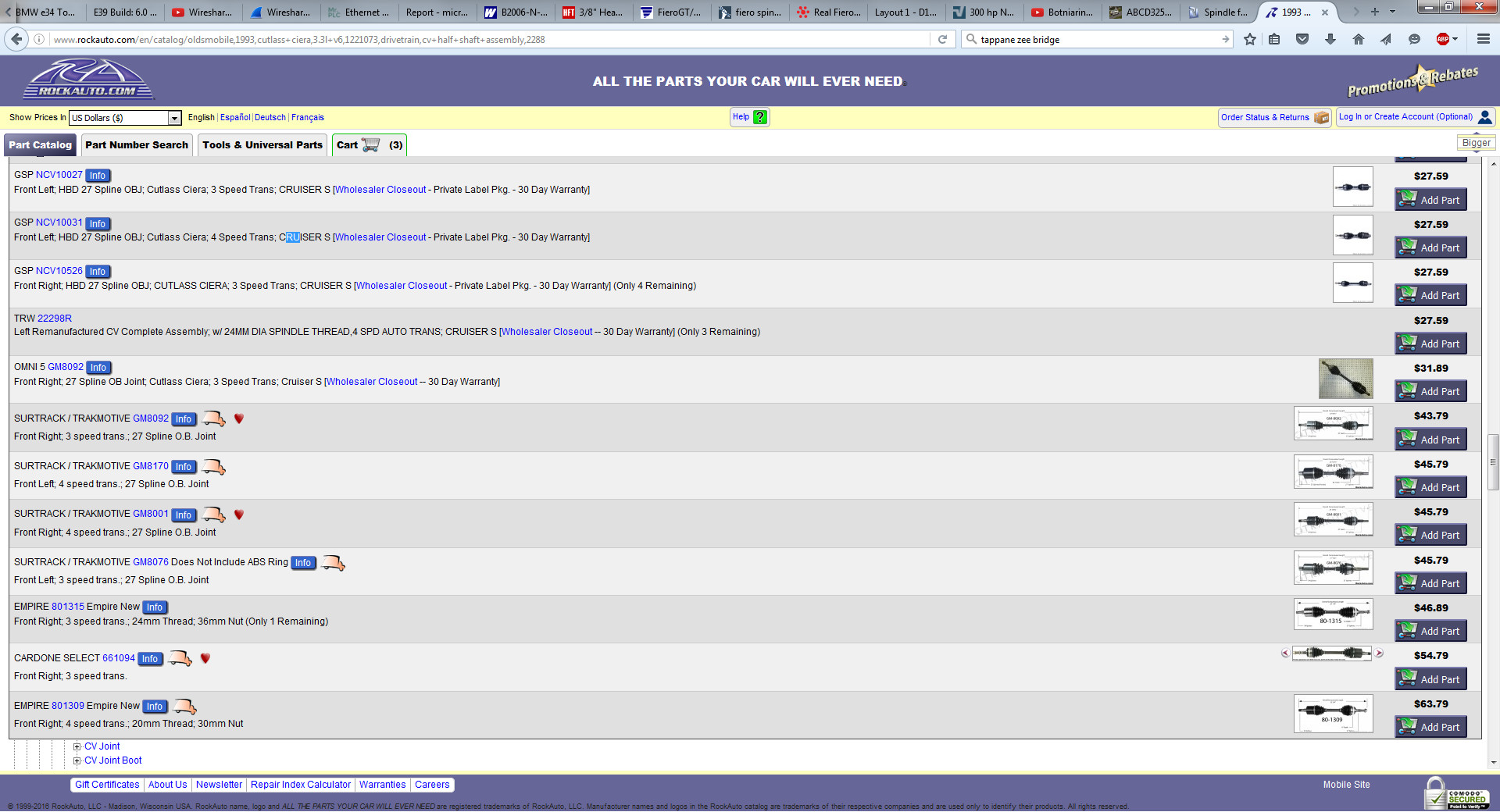Open the EMPIRE 801309 axle thumbnail

click(x=1333, y=714)
